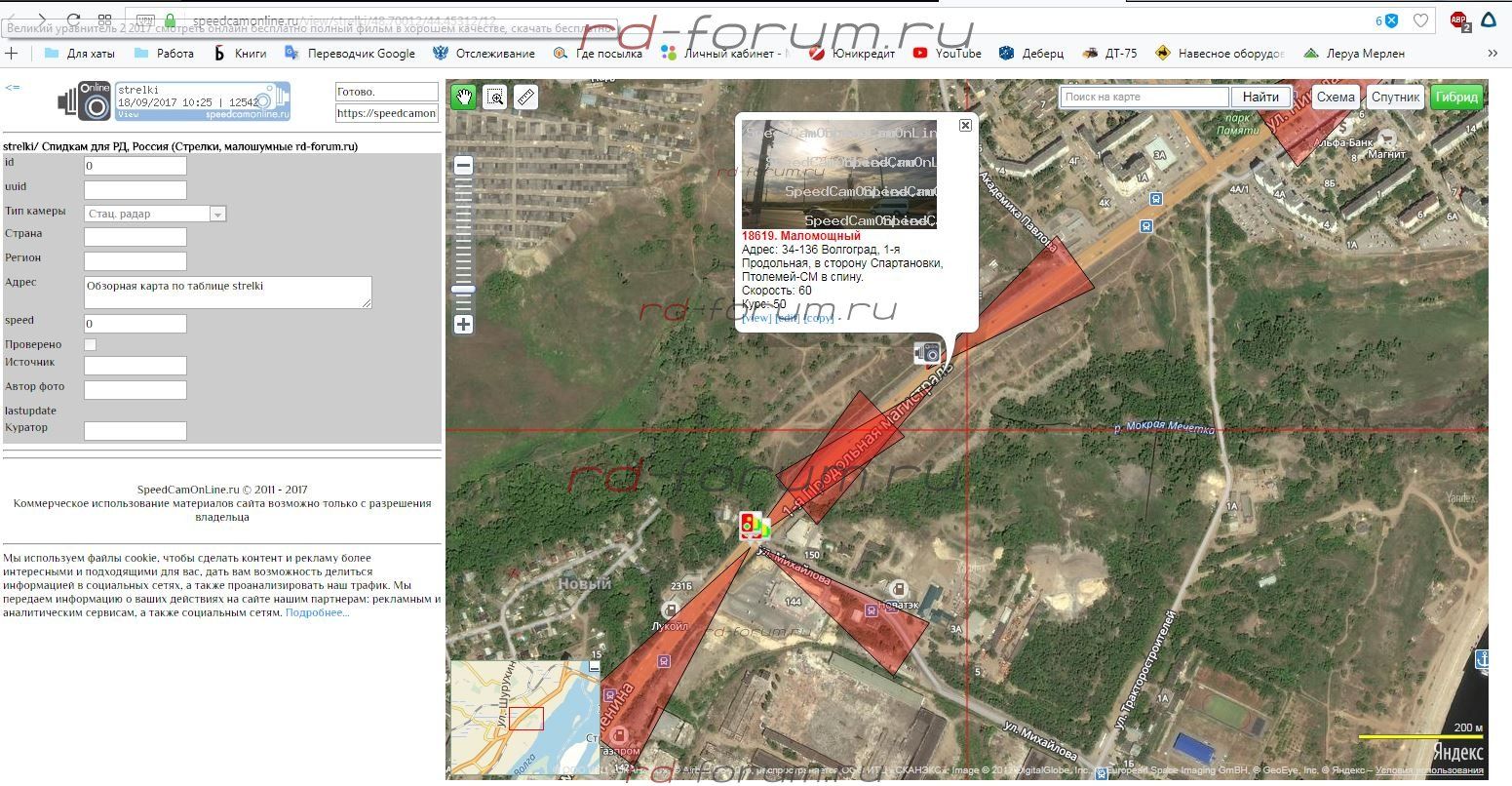Activate the zoom-to-area magnifier tool
The width and height of the screenshot is (1512, 786).
(495, 97)
